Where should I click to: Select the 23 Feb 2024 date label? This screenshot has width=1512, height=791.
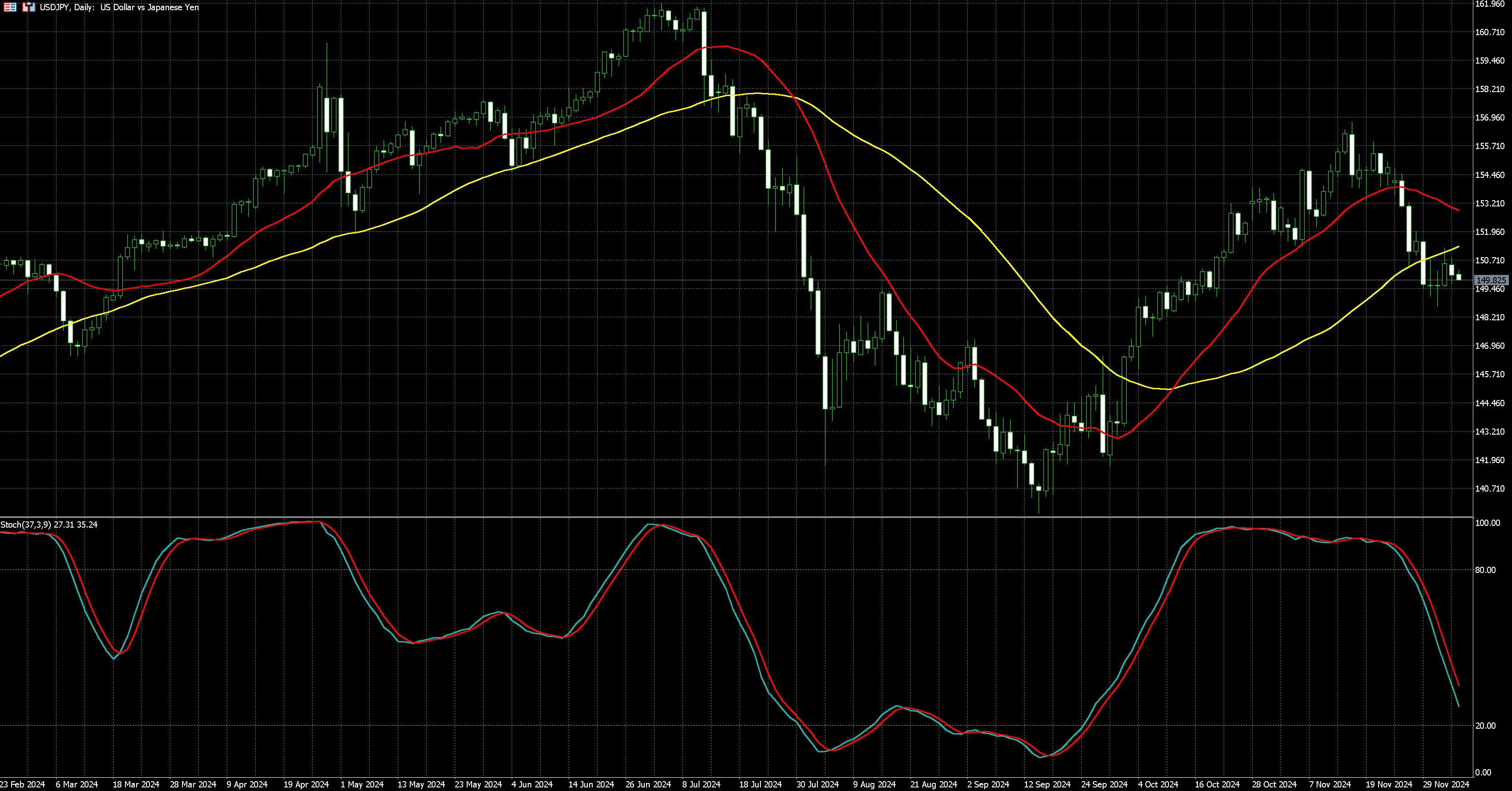coord(22,784)
